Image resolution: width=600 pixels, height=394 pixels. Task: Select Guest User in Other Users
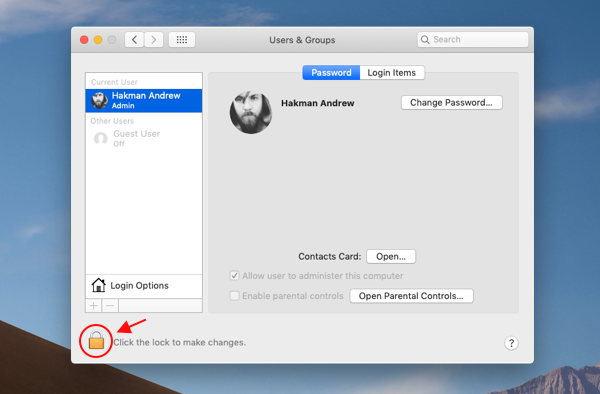coord(144,138)
